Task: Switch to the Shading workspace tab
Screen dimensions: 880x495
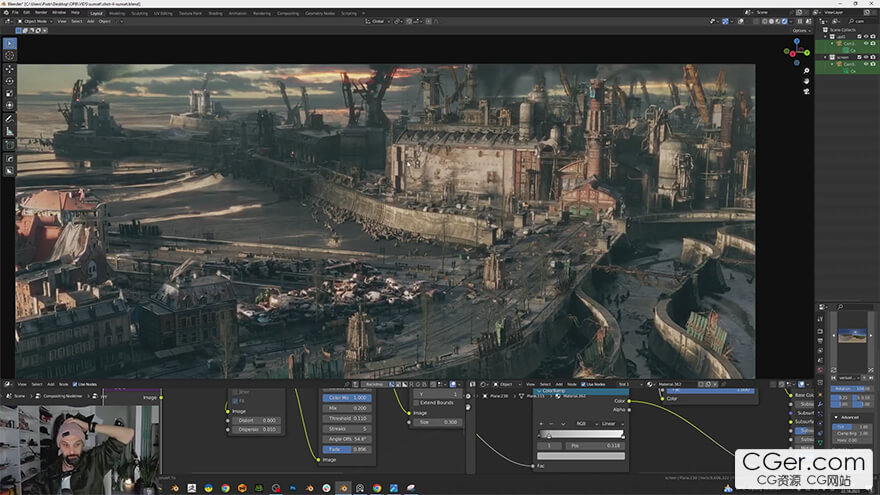Action: click(x=215, y=13)
